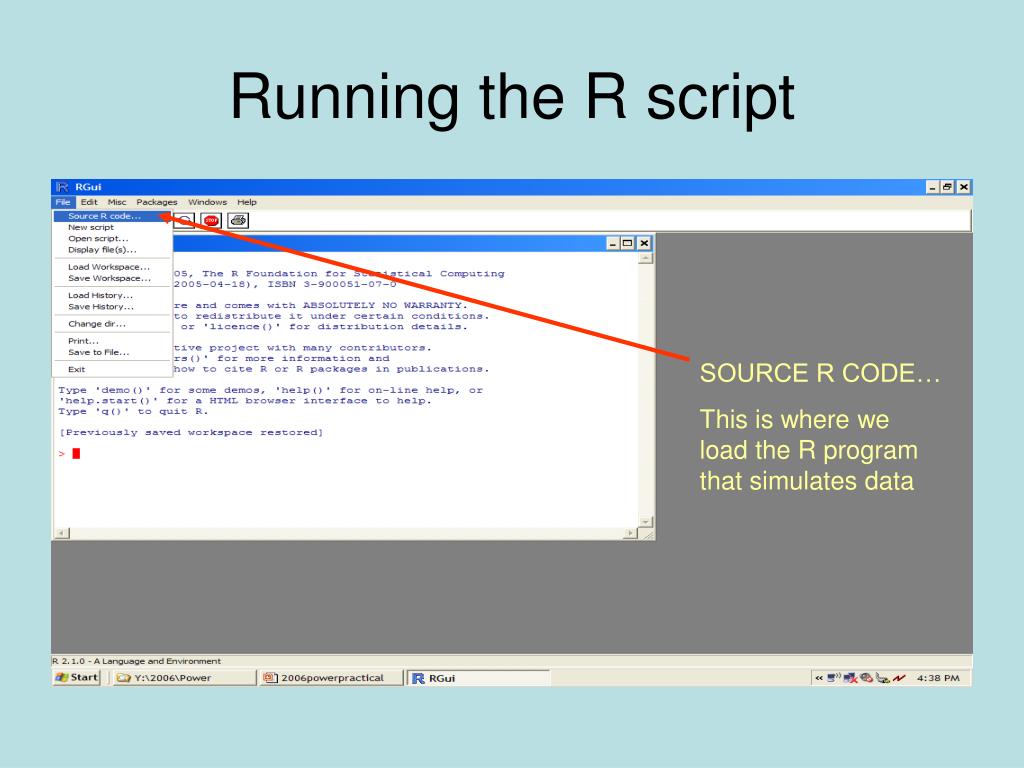Expand hidden tray icons with the double chevron

point(819,678)
